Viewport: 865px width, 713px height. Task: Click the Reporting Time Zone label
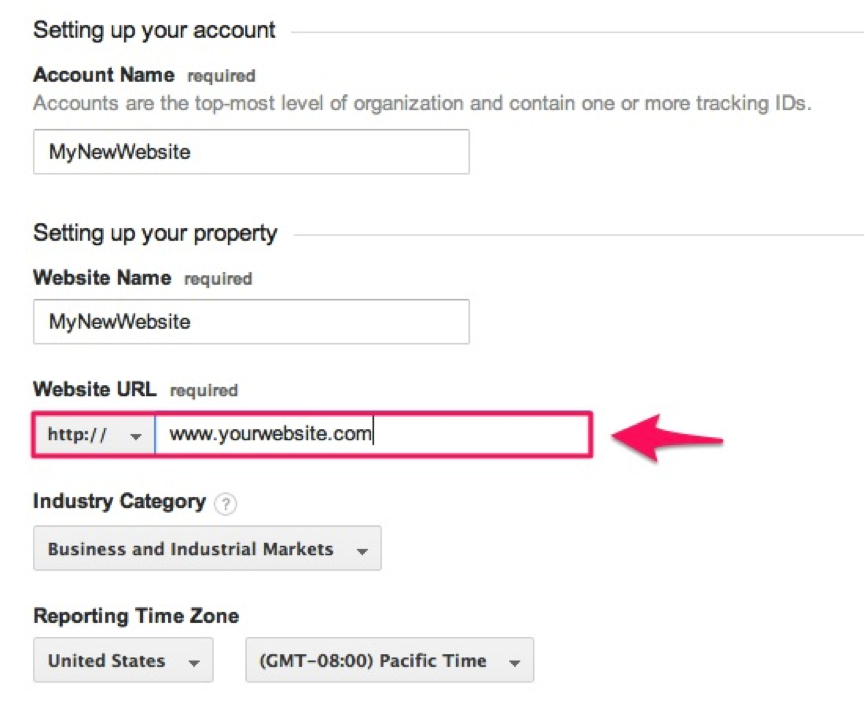point(136,615)
